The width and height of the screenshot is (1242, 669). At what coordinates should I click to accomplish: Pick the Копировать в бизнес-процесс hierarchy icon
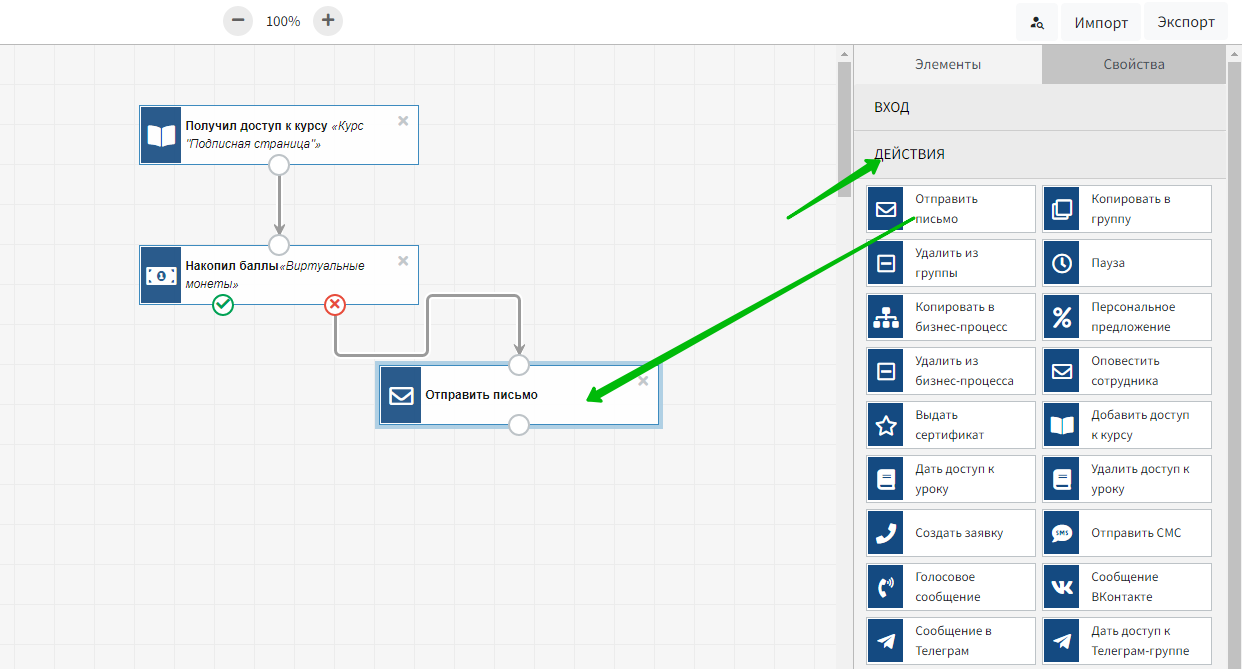tap(885, 317)
